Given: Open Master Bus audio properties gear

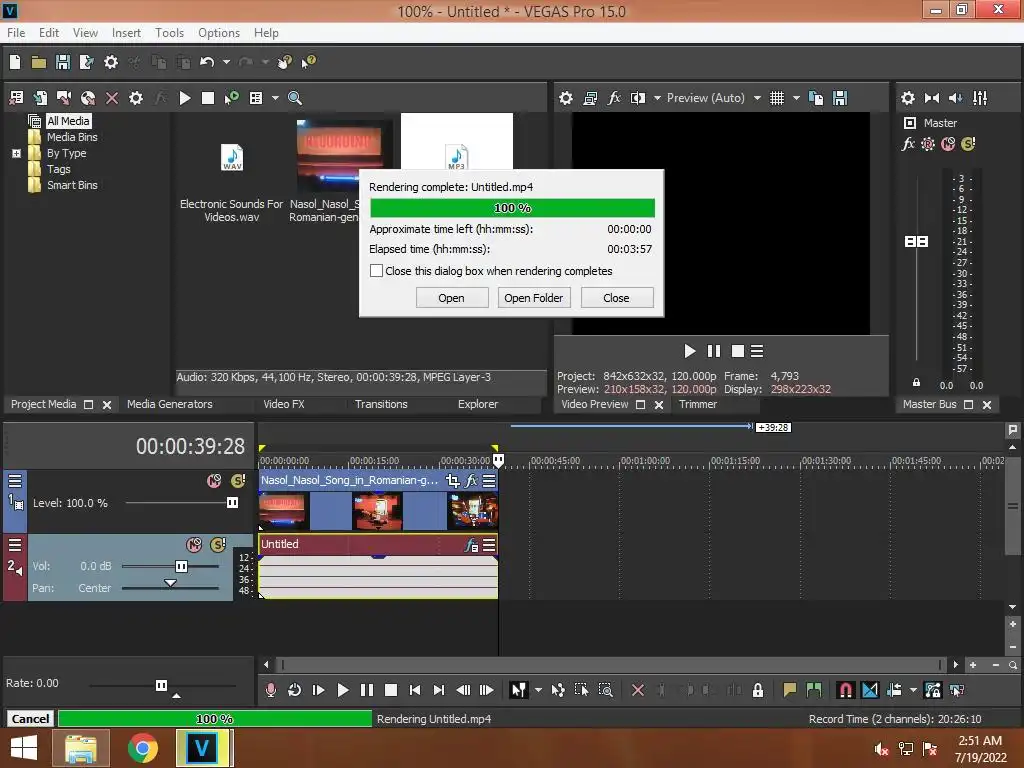Looking at the screenshot, I should tap(908, 98).
